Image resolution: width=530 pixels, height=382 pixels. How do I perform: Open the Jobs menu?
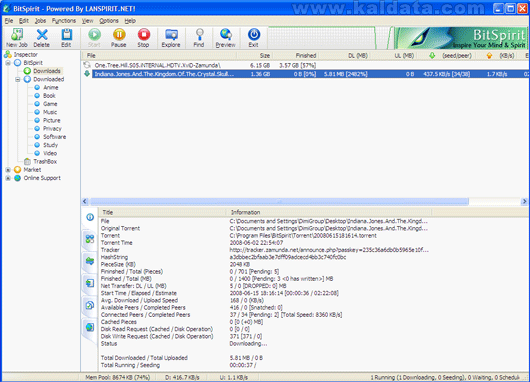(x=40, y=21)
